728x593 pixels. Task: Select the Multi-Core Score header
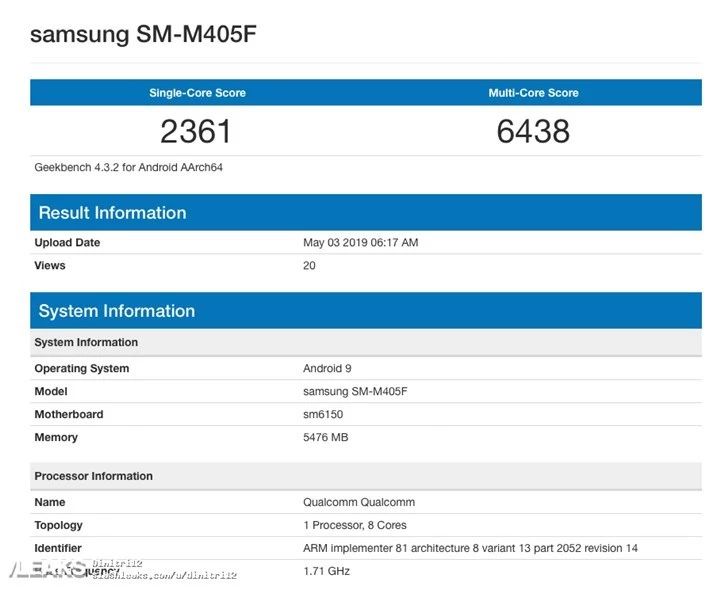[x=533, y=93]
